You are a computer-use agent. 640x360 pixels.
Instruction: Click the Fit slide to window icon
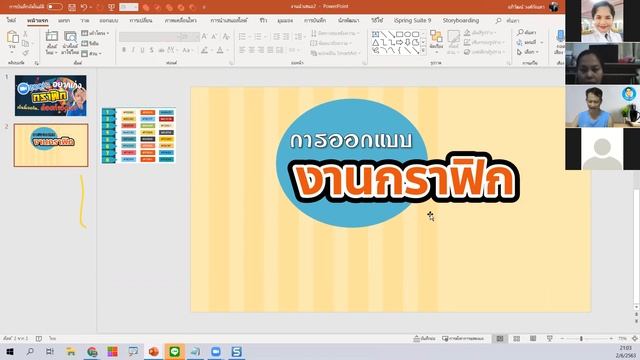pyautogui.click(x=635, y=339)
